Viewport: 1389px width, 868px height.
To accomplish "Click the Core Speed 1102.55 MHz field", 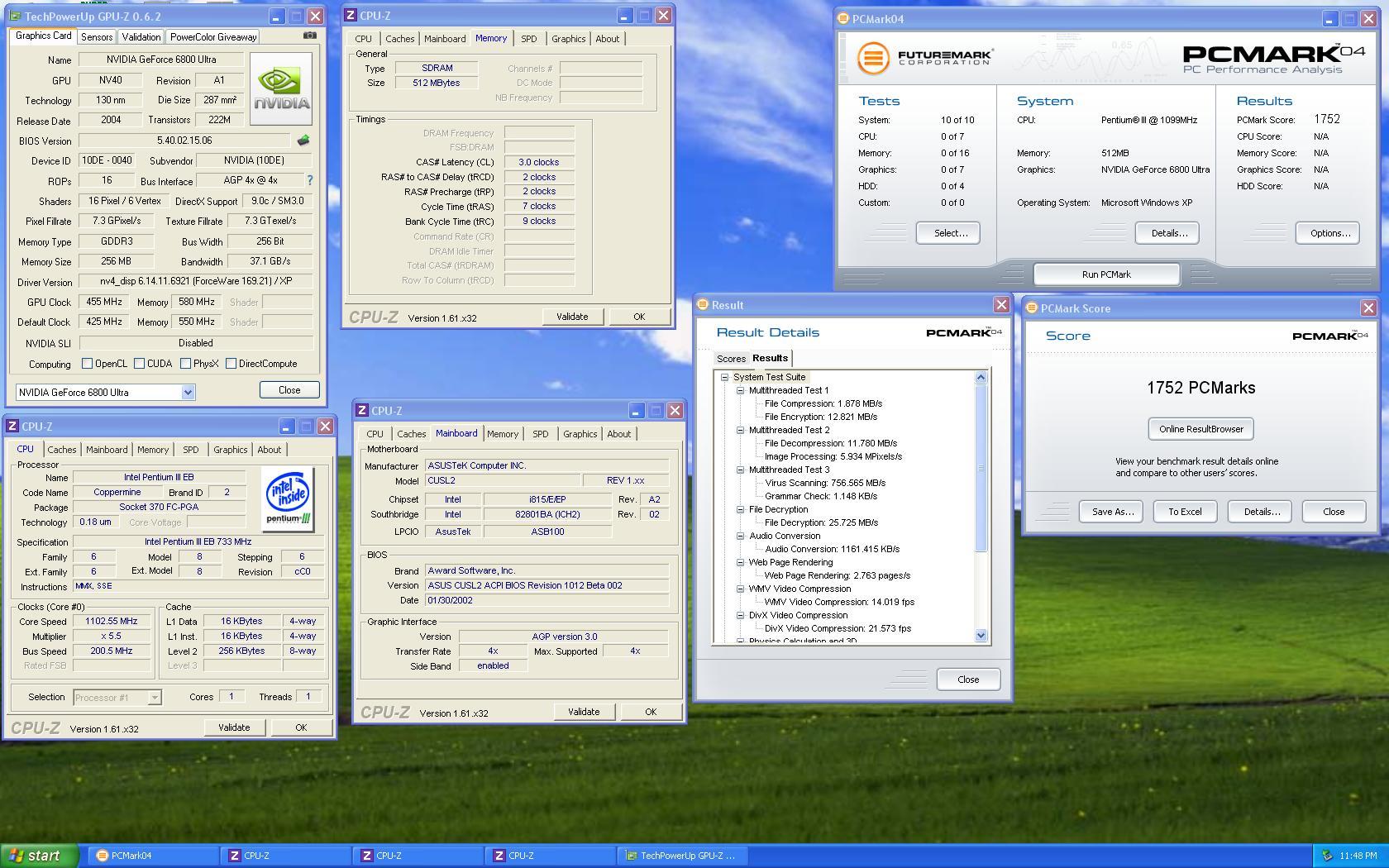I will click(x=112, y=622).
